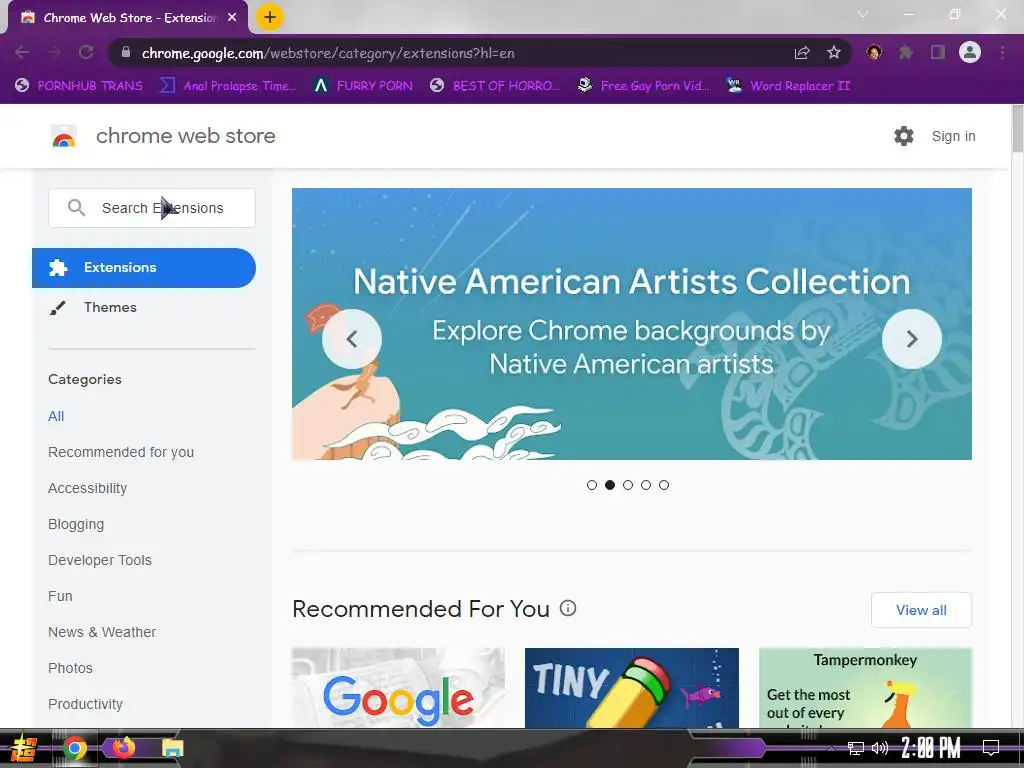Screen dimensions: 1024x768
Task: Show previous carousel slide
Action: pyautogui.click(x=352, y=339)
